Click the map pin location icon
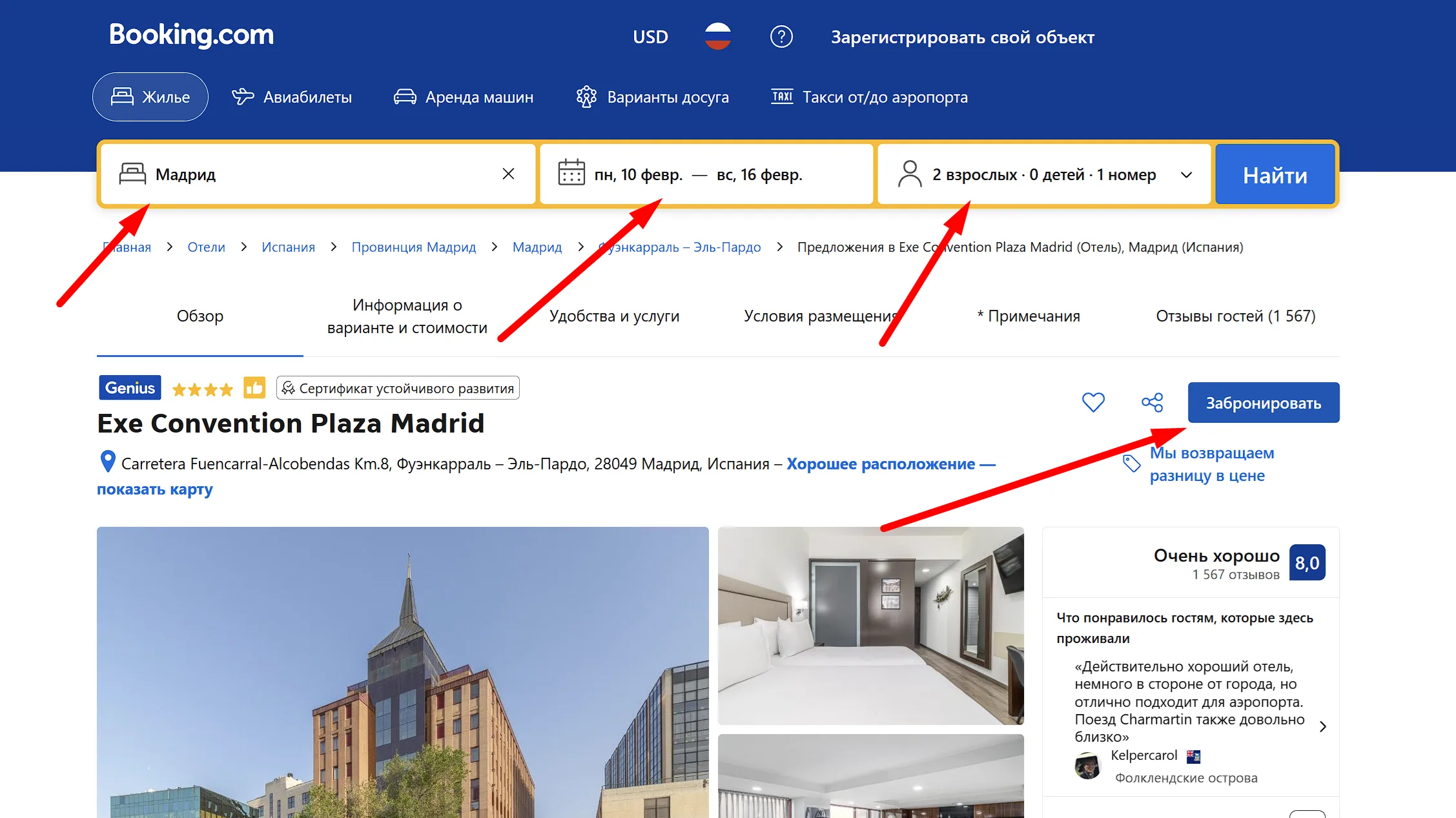1456x818 pixels. pos(108,461)
